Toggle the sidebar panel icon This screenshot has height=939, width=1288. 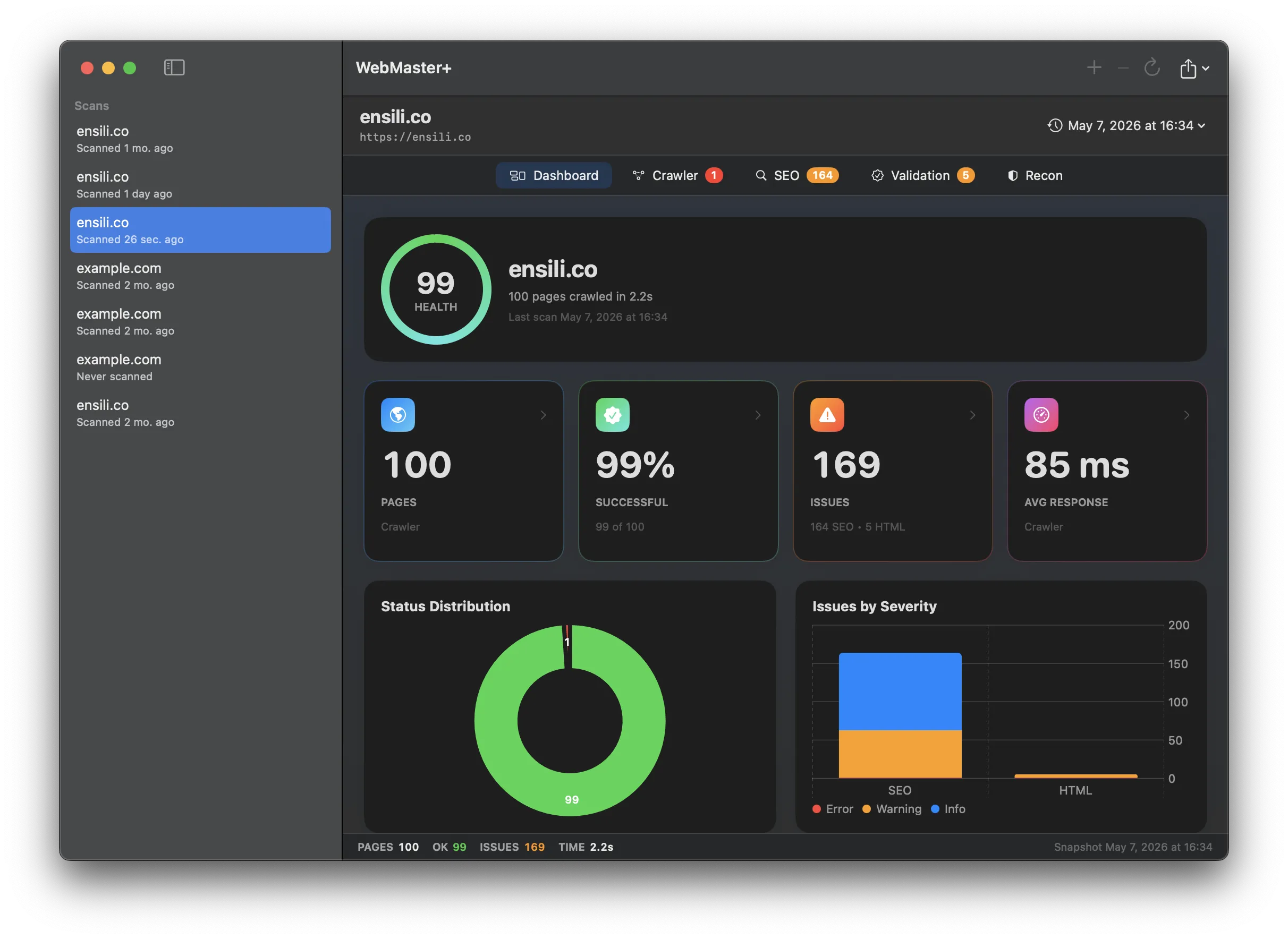(x=174, y=67)
